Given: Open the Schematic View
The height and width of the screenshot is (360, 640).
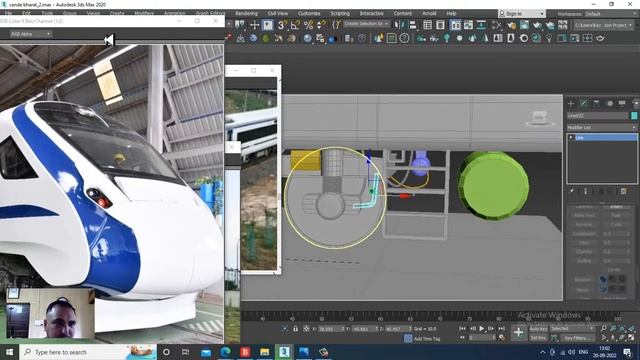Looking at the screenshot, I should tap(481, 25).
